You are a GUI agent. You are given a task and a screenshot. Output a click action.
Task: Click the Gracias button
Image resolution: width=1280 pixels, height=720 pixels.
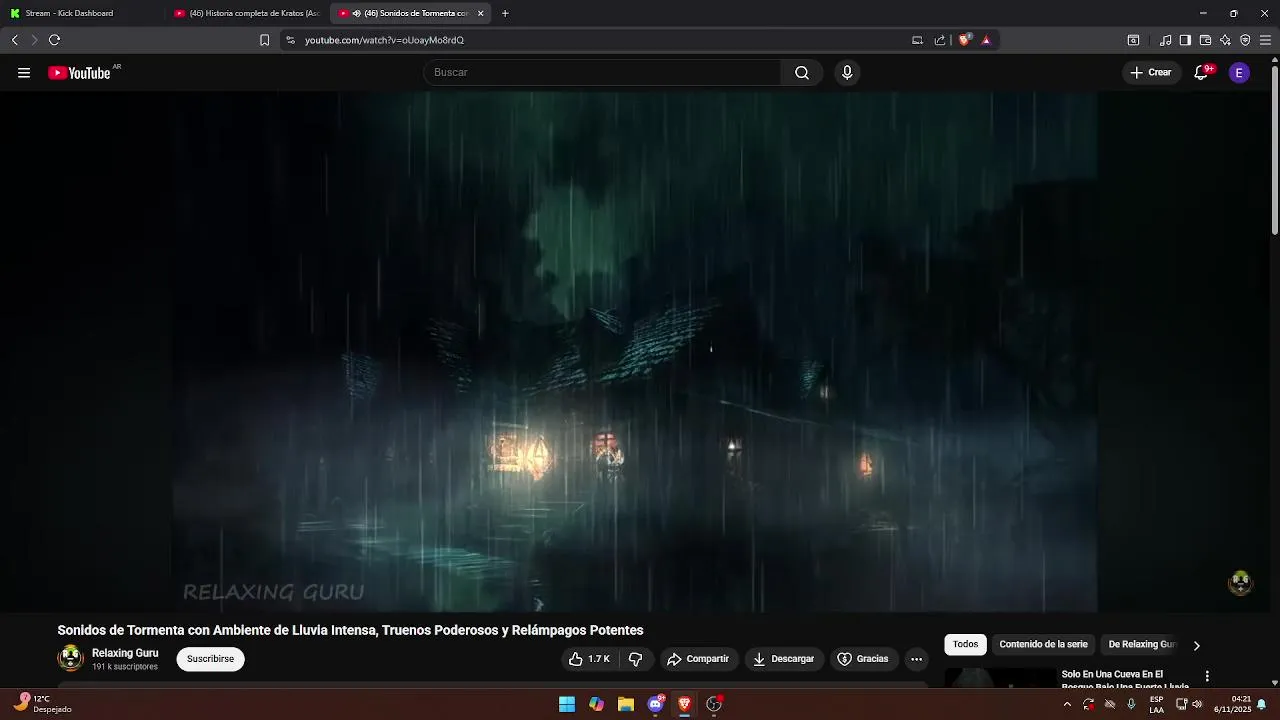[863, 659]
